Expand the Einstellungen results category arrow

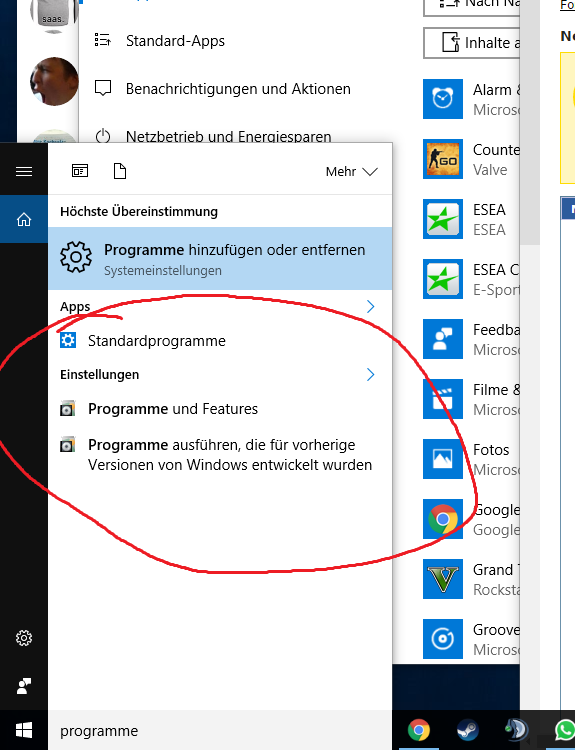(370, 375)
